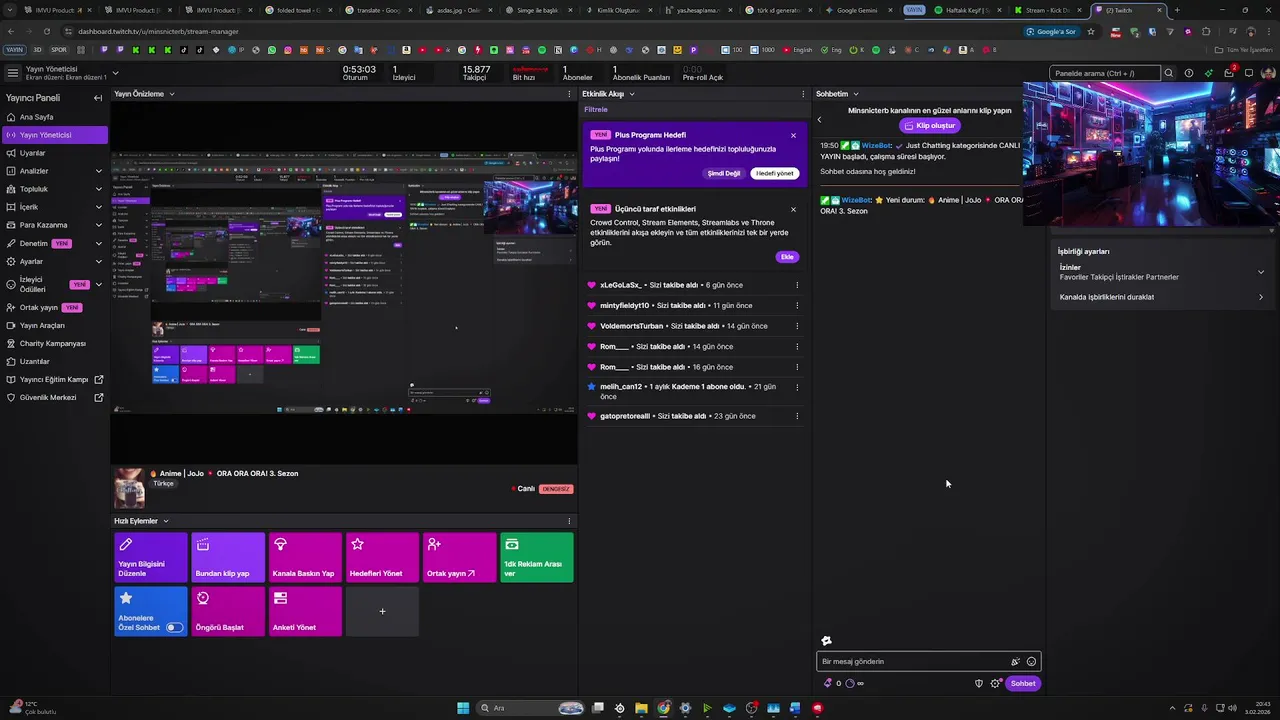Click the celebration party icon in chat input
This screenshot has height=720, width=1280.
[1015, 661]
